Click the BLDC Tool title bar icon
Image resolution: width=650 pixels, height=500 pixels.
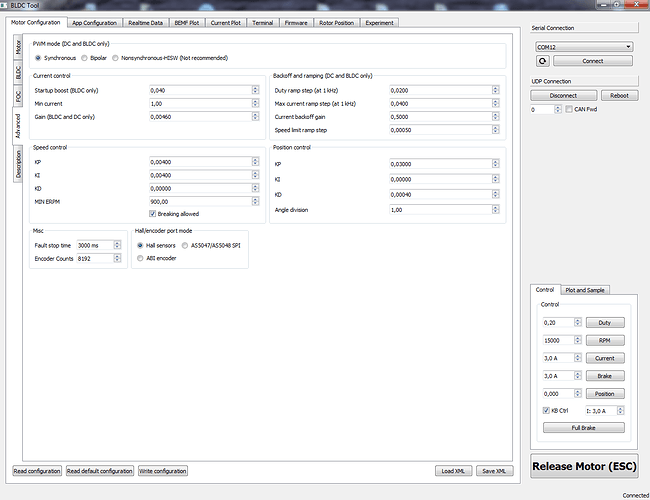tap(5, 6)
